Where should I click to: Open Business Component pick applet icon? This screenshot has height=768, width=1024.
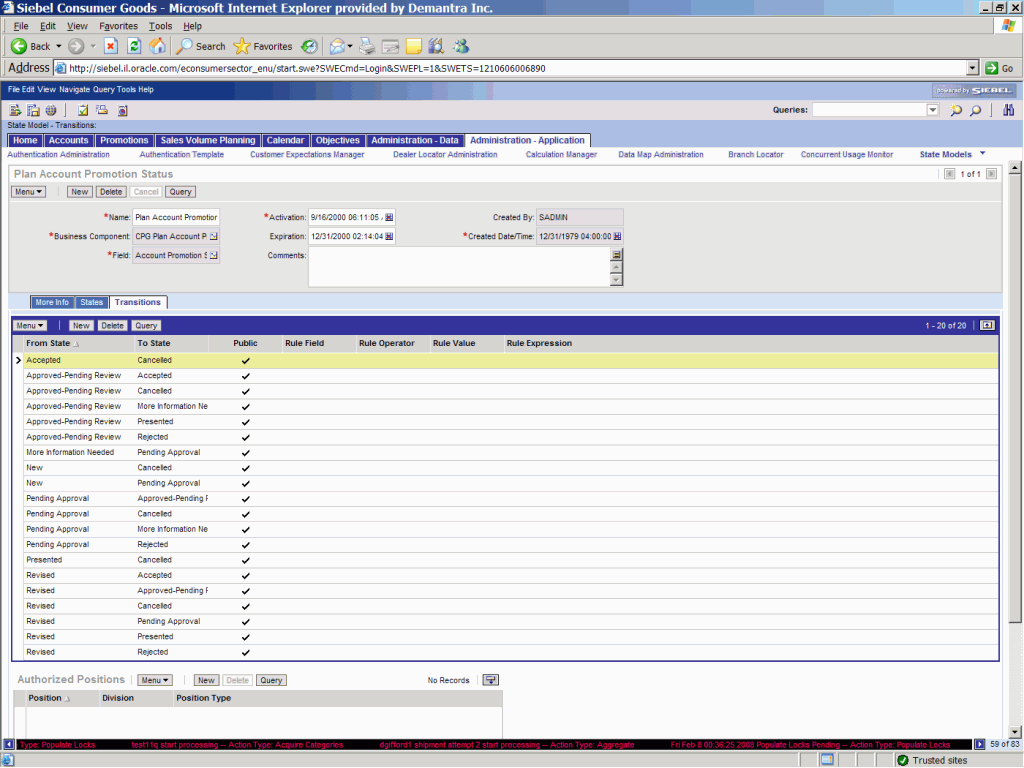coord(214,236)
